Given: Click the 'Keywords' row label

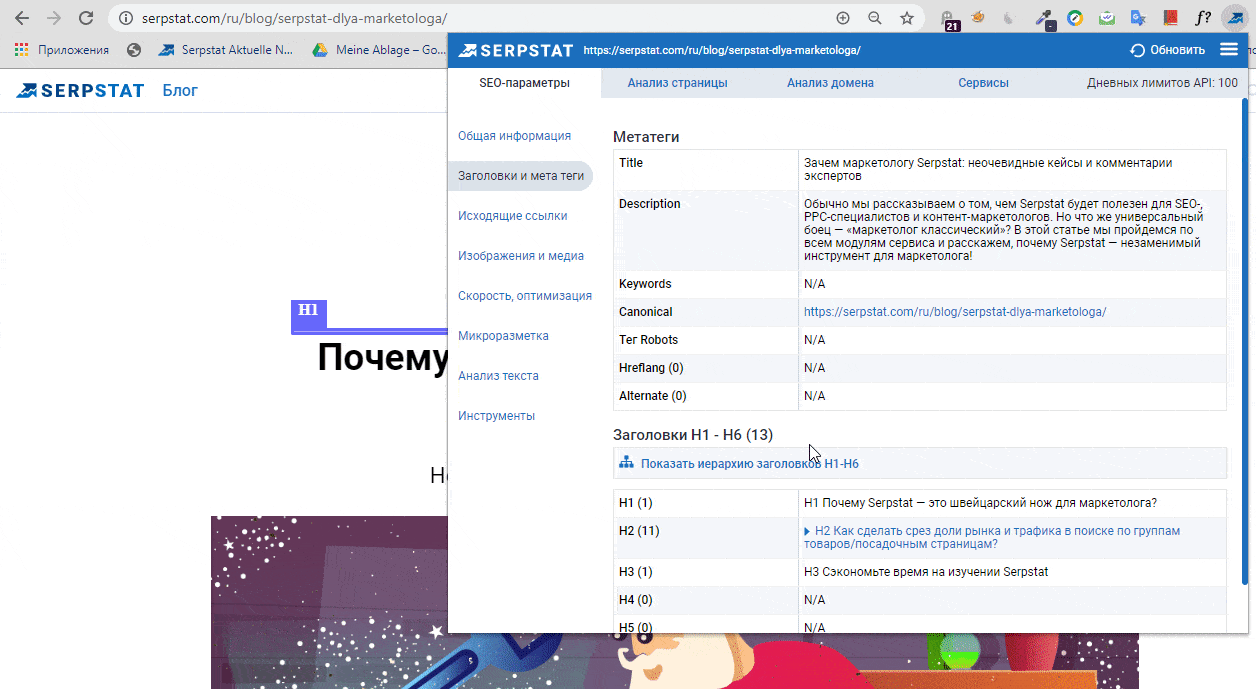Looking at the screenshot, I should [645, 284].
